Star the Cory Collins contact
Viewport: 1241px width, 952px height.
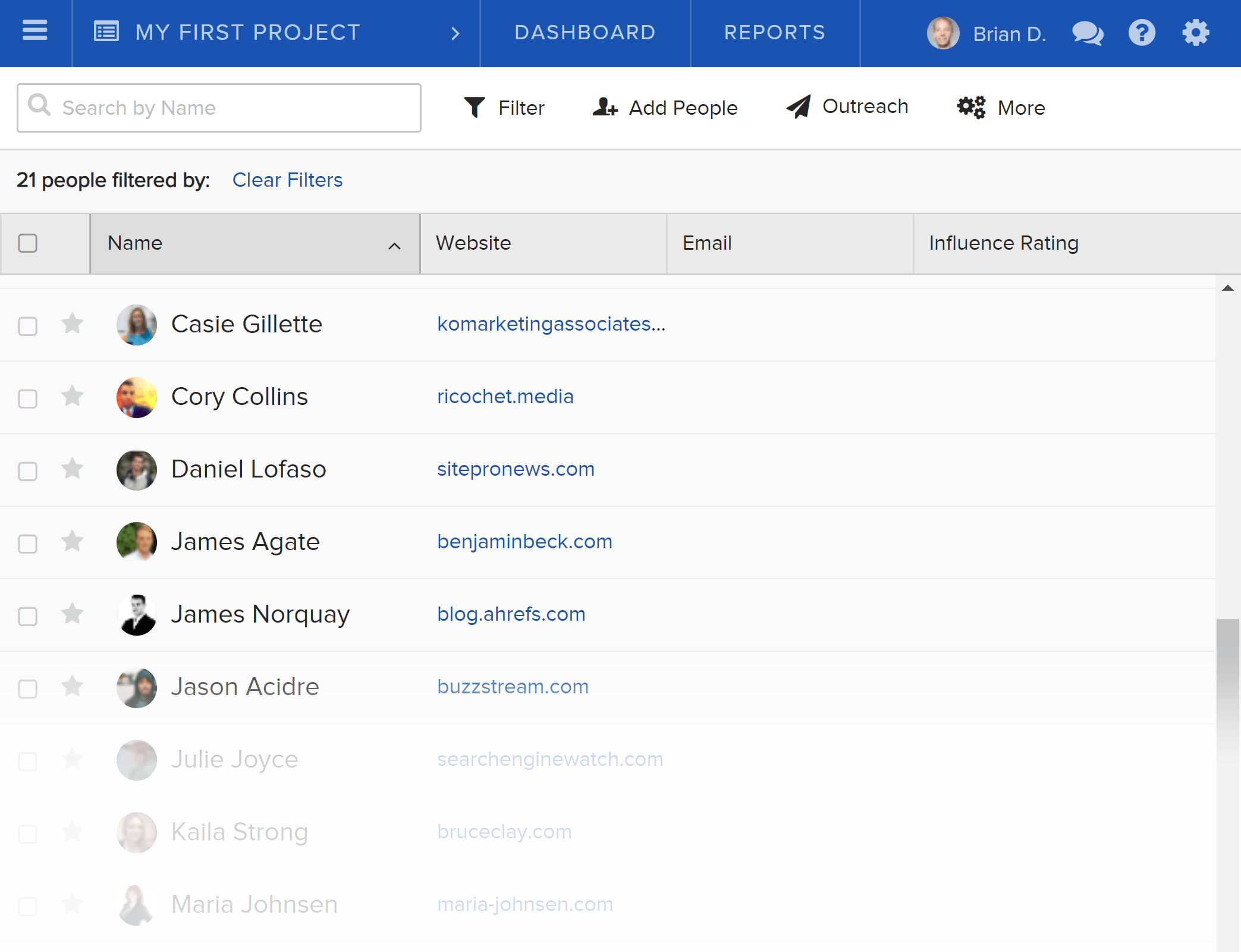click(73, 396)
